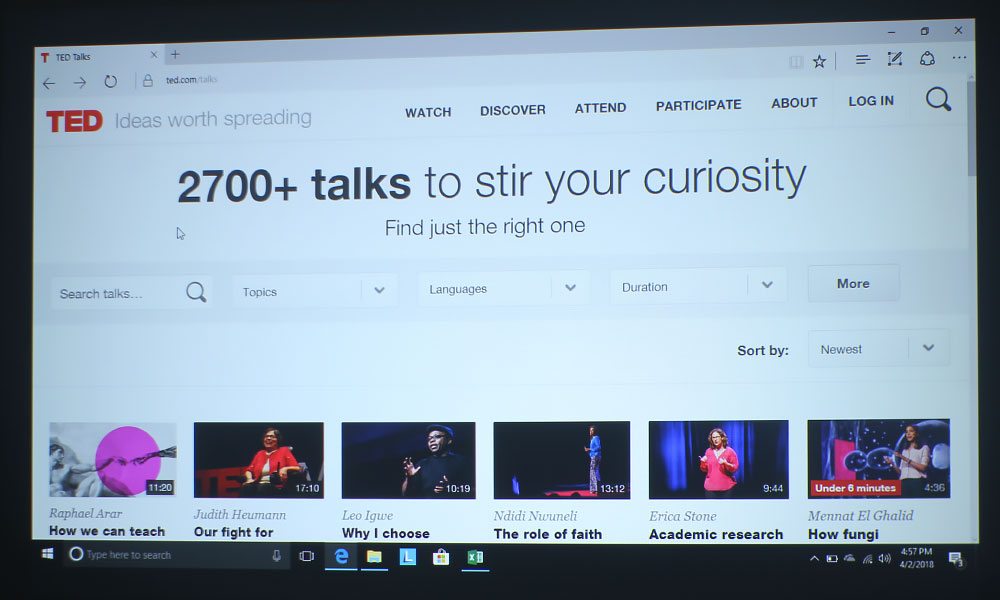
Task: Click the 'Why I choose' title link
Action: tap(386, 534)
